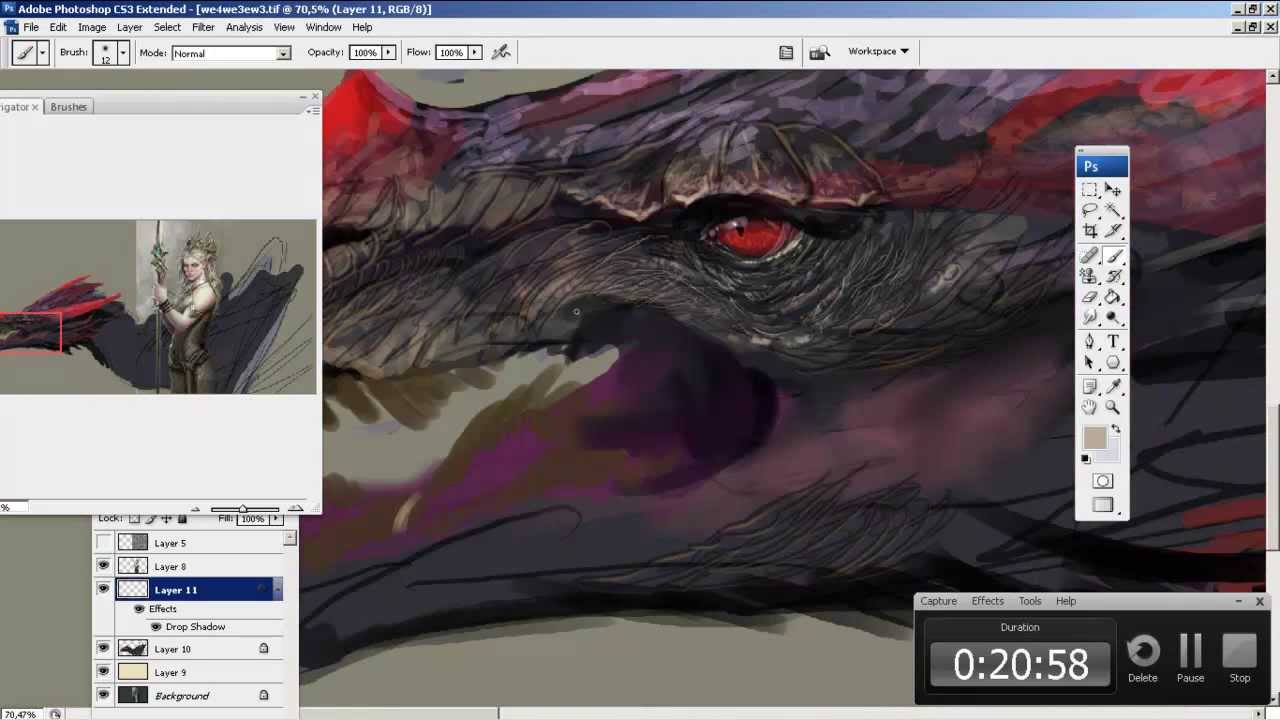Select the Magic Wand tool

pyautogui.click(x=1113, y=210)
